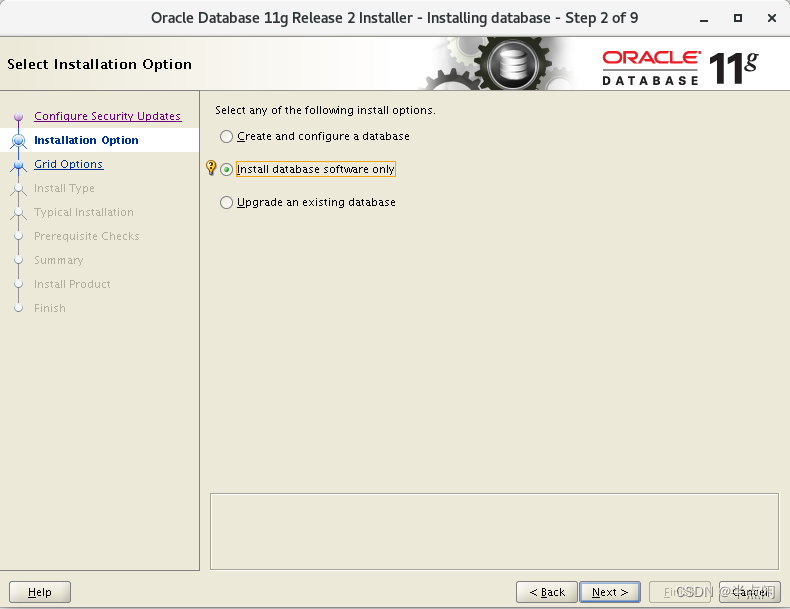
Task: Click the Select Installation Option heading
Action: click(99, 64)
